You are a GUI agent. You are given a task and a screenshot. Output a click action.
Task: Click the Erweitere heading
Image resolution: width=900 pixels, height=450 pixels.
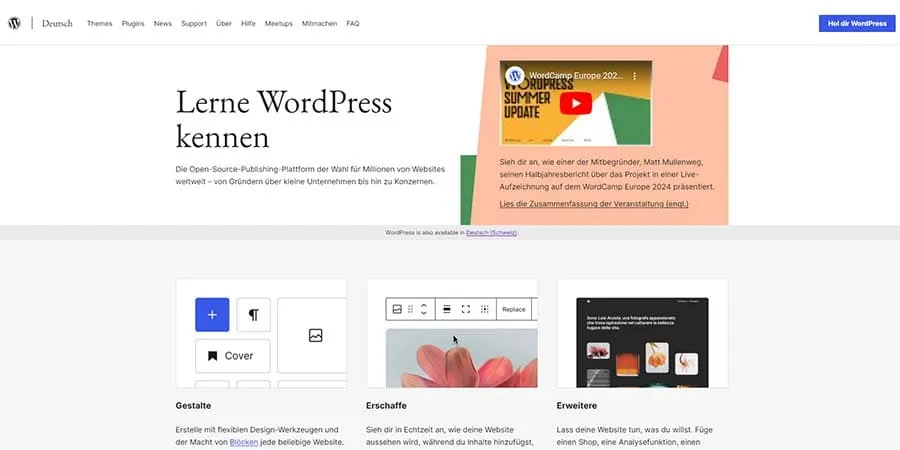tap(577, 405)
